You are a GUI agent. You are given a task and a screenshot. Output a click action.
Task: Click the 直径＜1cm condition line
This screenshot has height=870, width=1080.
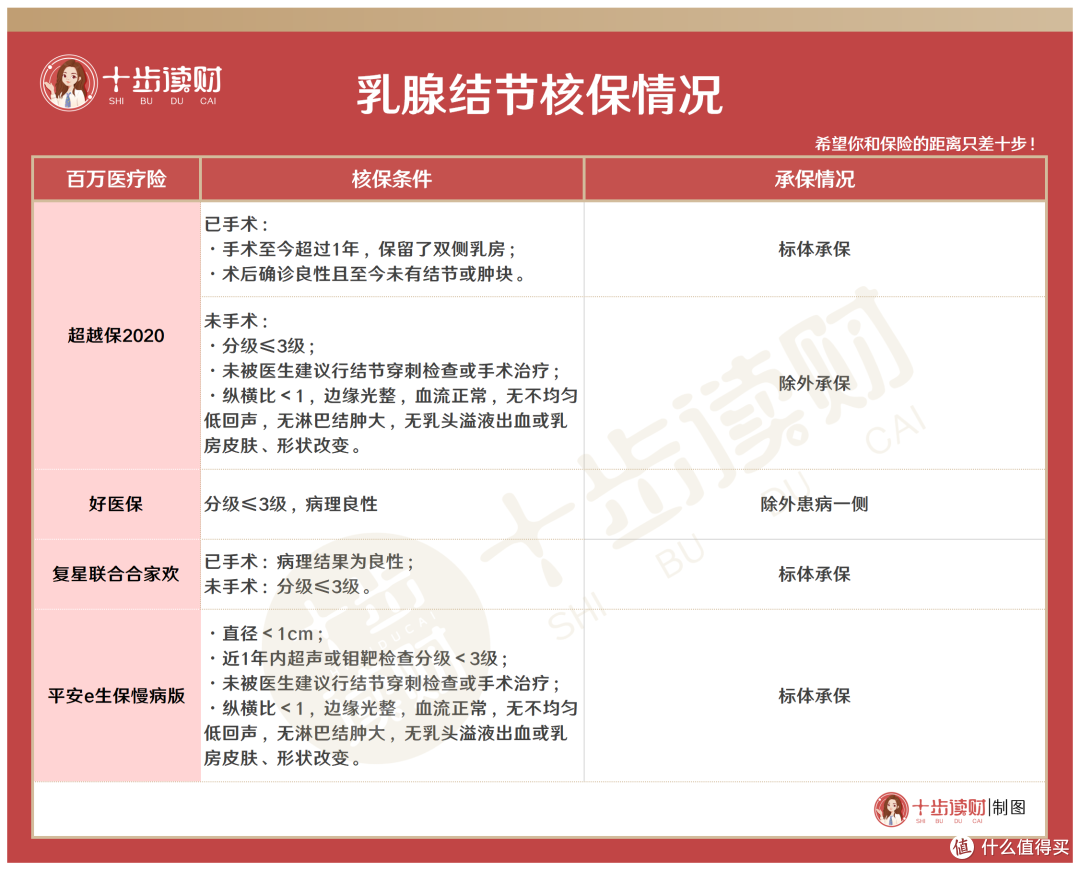[265, 634]
